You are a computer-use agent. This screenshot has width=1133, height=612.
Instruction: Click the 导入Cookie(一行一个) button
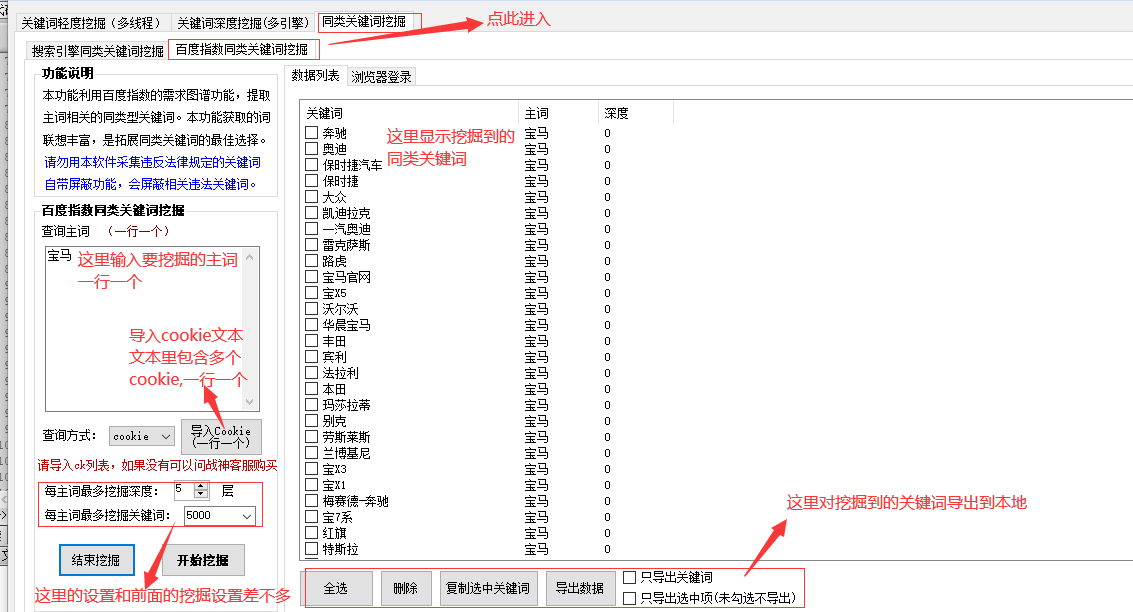tap(221, 436)
